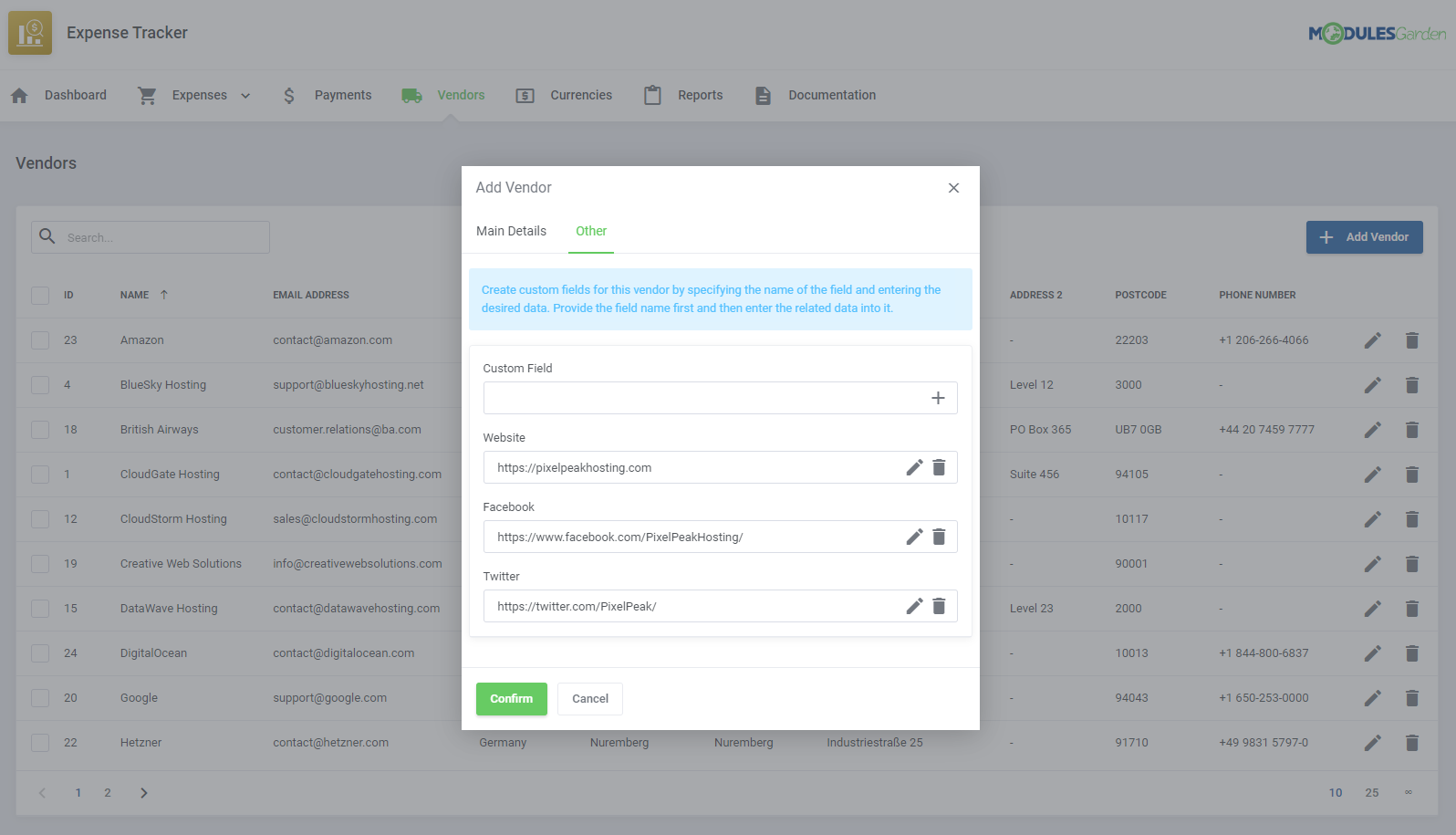
Task: Tick the checkbox for Hetzner vendor
Action: [40, 743]
